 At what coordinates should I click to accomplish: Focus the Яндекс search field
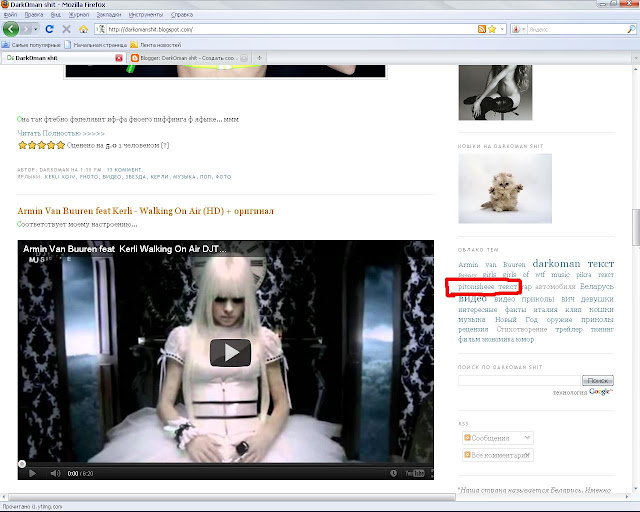(x=576, y=29)
